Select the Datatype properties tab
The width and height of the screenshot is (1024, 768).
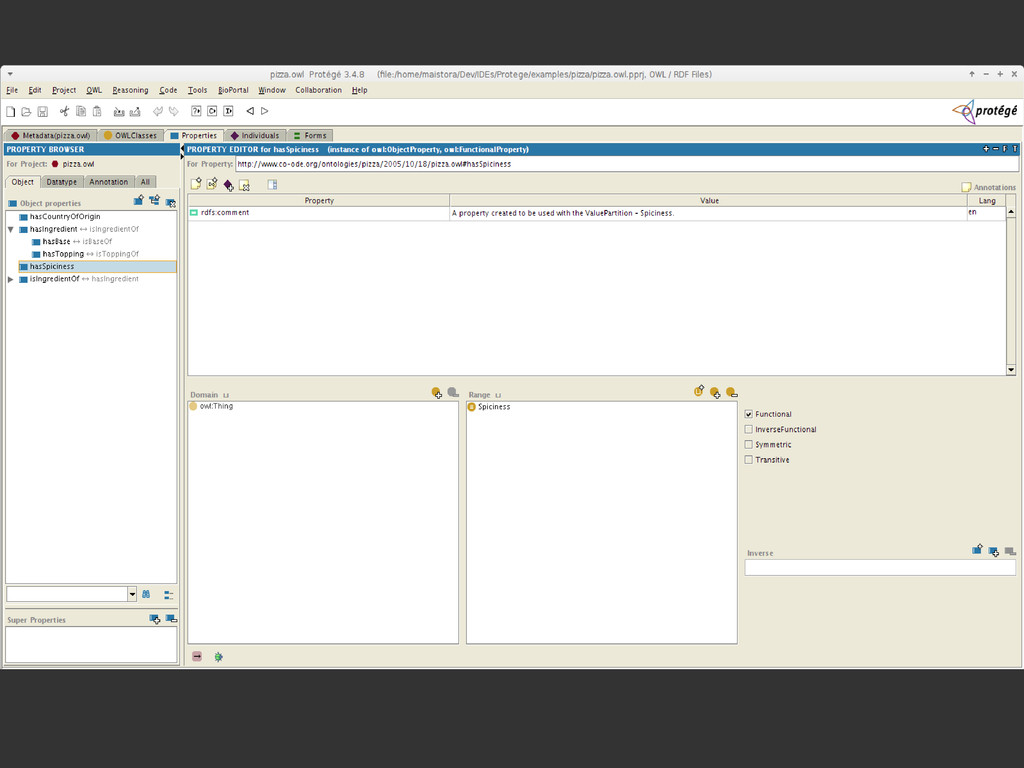pos(61,182)
